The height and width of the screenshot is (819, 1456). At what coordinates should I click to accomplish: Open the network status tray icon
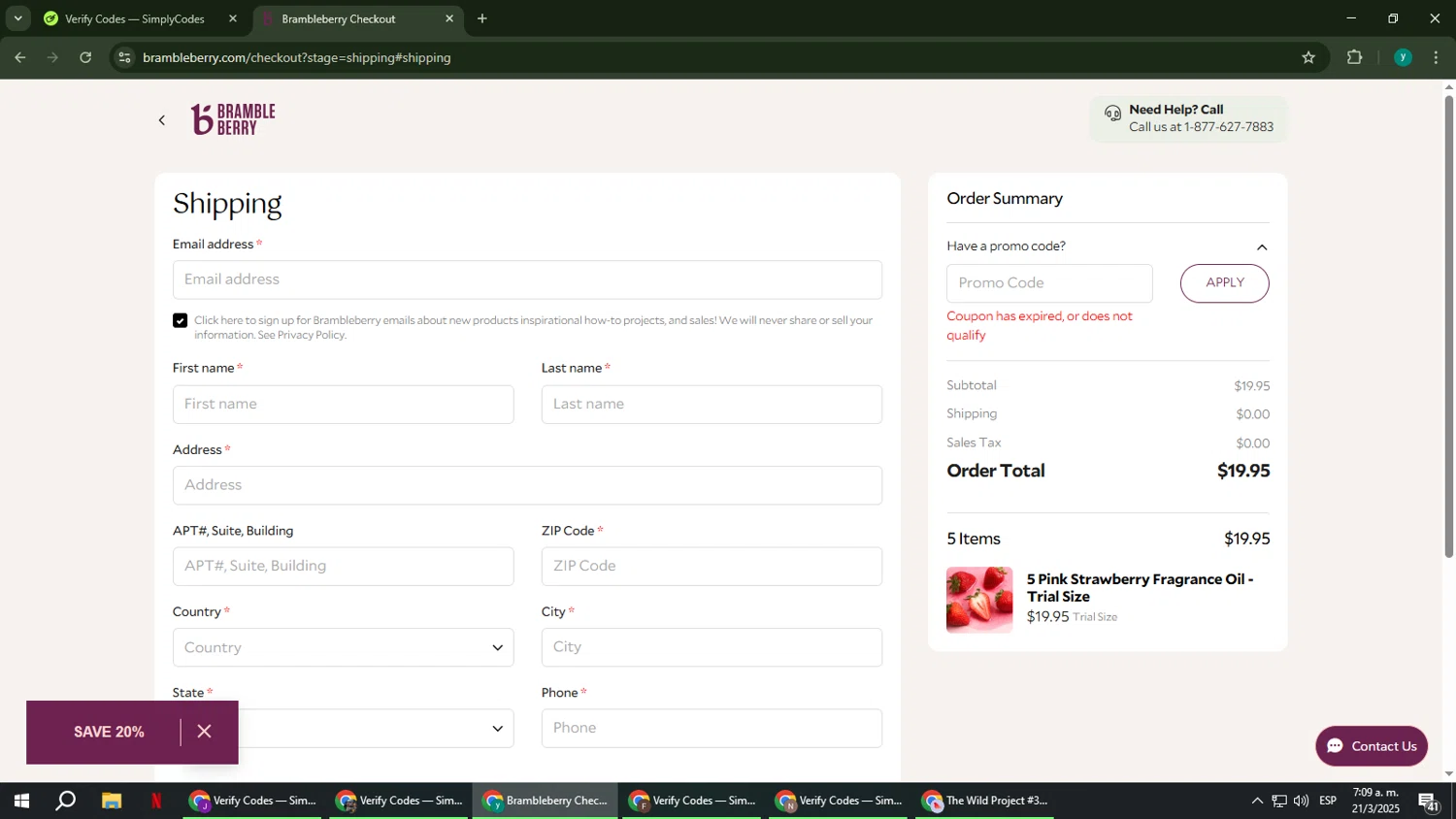tap(1279, 801)
